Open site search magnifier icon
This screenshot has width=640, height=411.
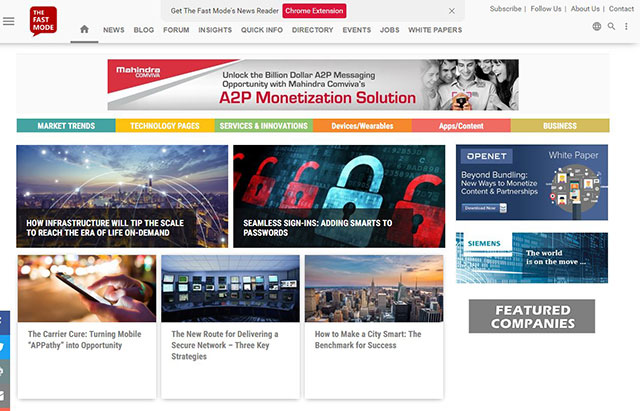click(611, 27)
